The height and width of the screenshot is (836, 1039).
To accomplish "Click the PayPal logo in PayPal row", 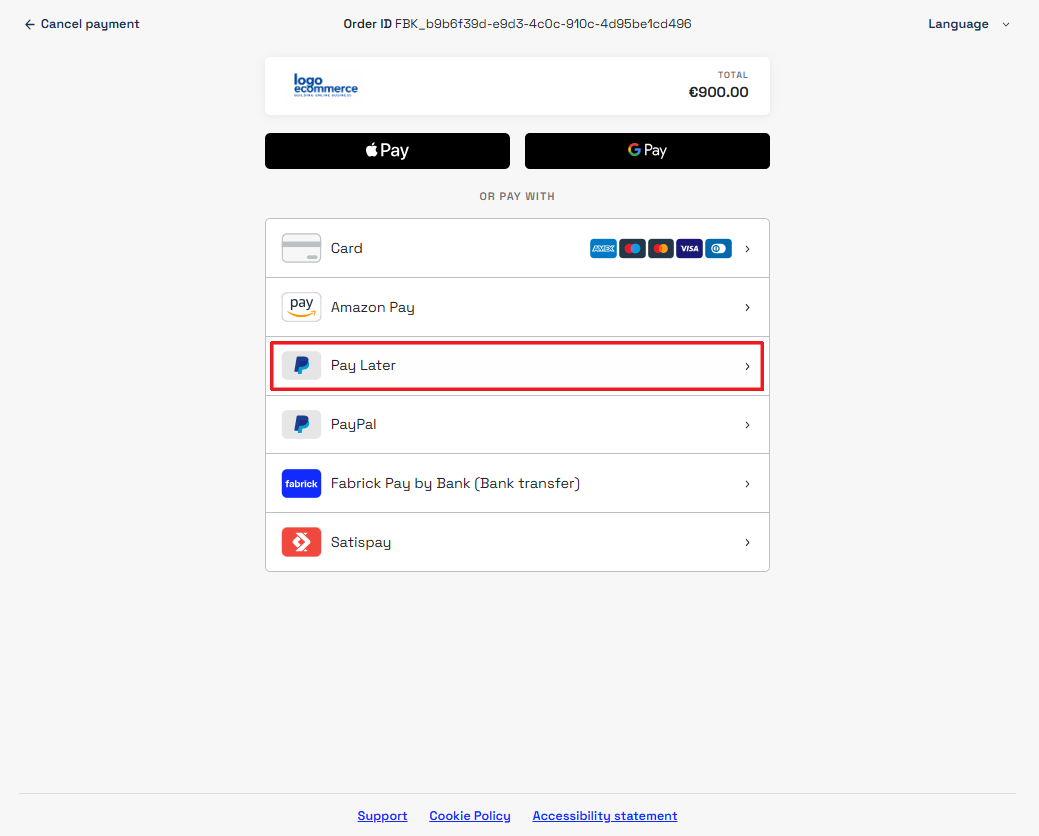I will click(301, 425).
